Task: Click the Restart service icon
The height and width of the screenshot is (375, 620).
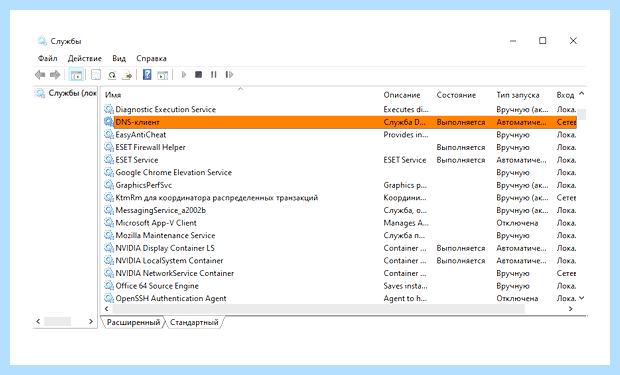Action: click(229, 74)
